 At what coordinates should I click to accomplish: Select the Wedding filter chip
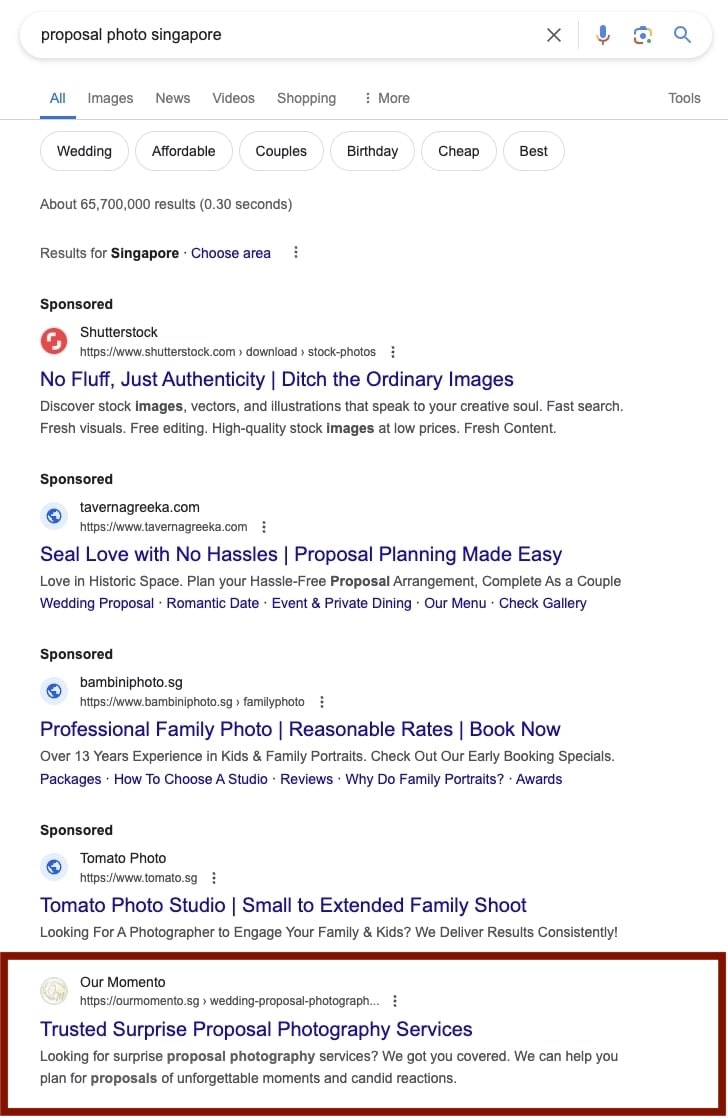pos(84,151)
